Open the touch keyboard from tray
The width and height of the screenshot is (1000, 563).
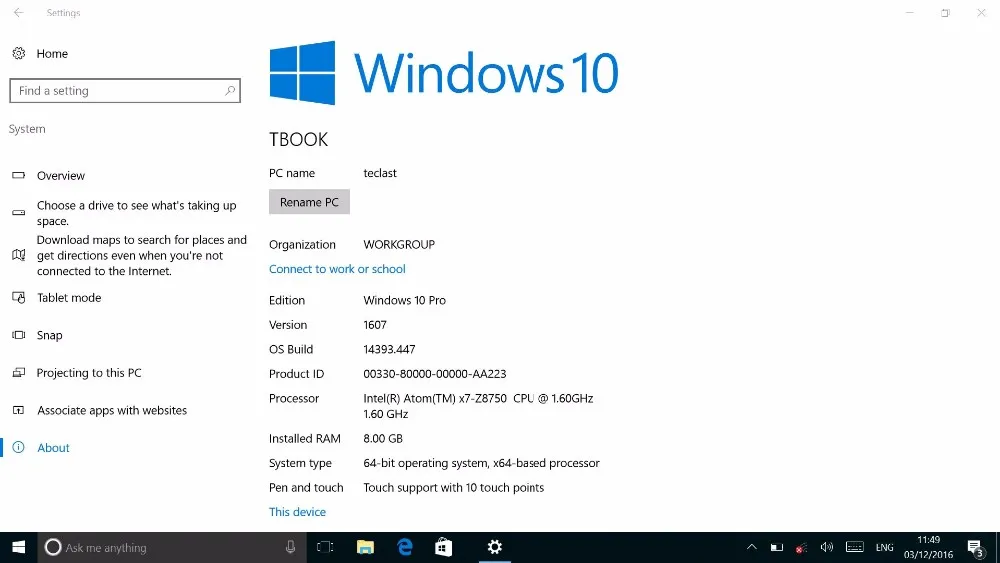click(855, 547)
